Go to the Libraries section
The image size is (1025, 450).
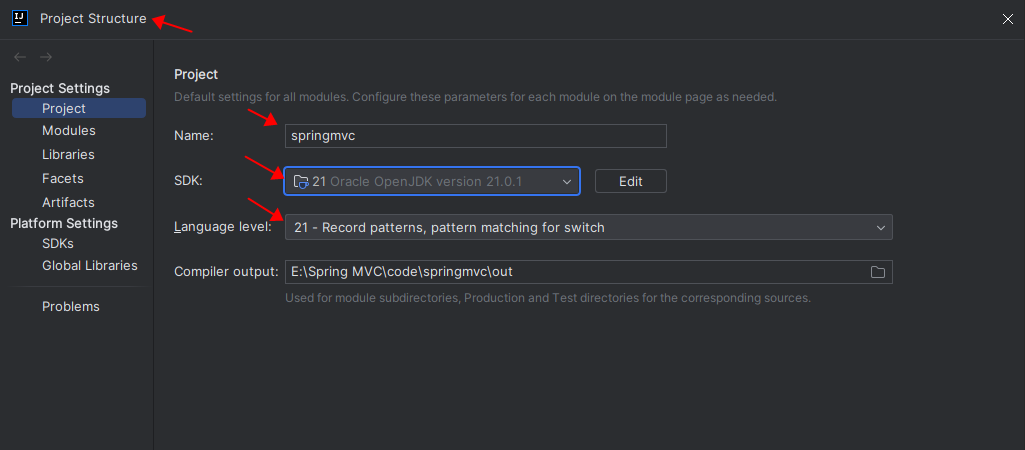68,155
